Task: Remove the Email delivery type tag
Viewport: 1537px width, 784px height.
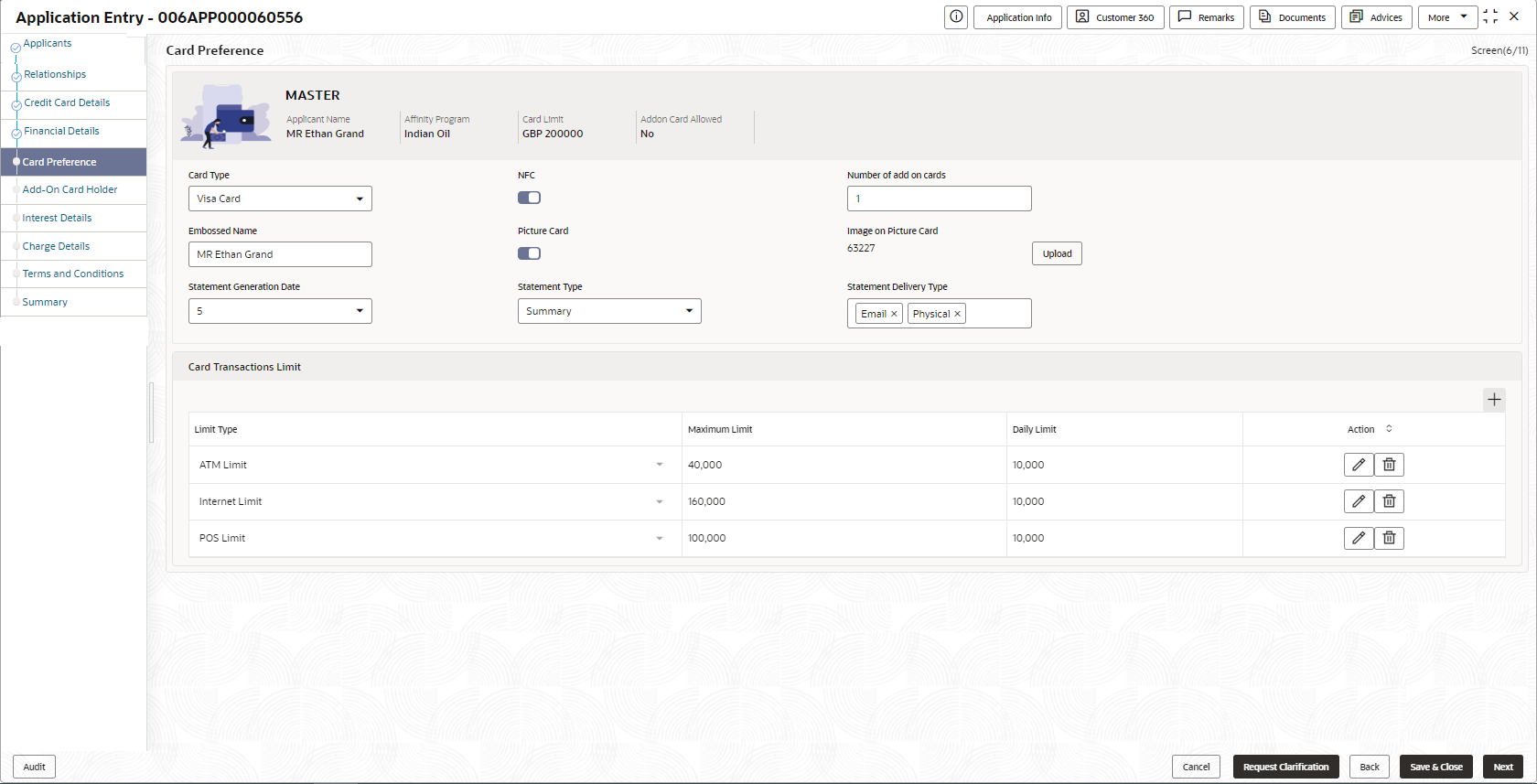Action: point(894,314)
